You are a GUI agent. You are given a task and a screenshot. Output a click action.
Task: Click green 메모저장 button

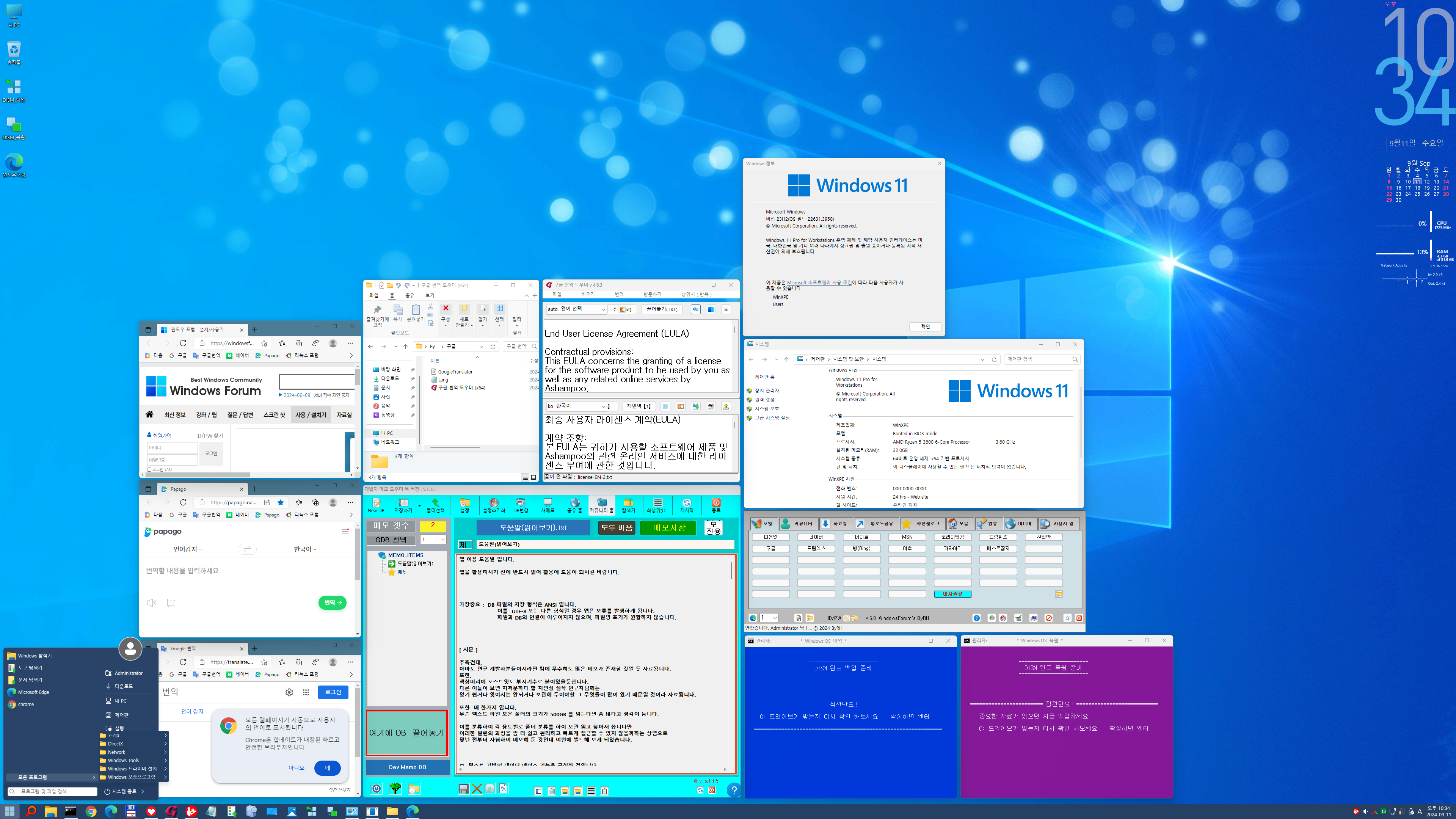coord(668,527)
